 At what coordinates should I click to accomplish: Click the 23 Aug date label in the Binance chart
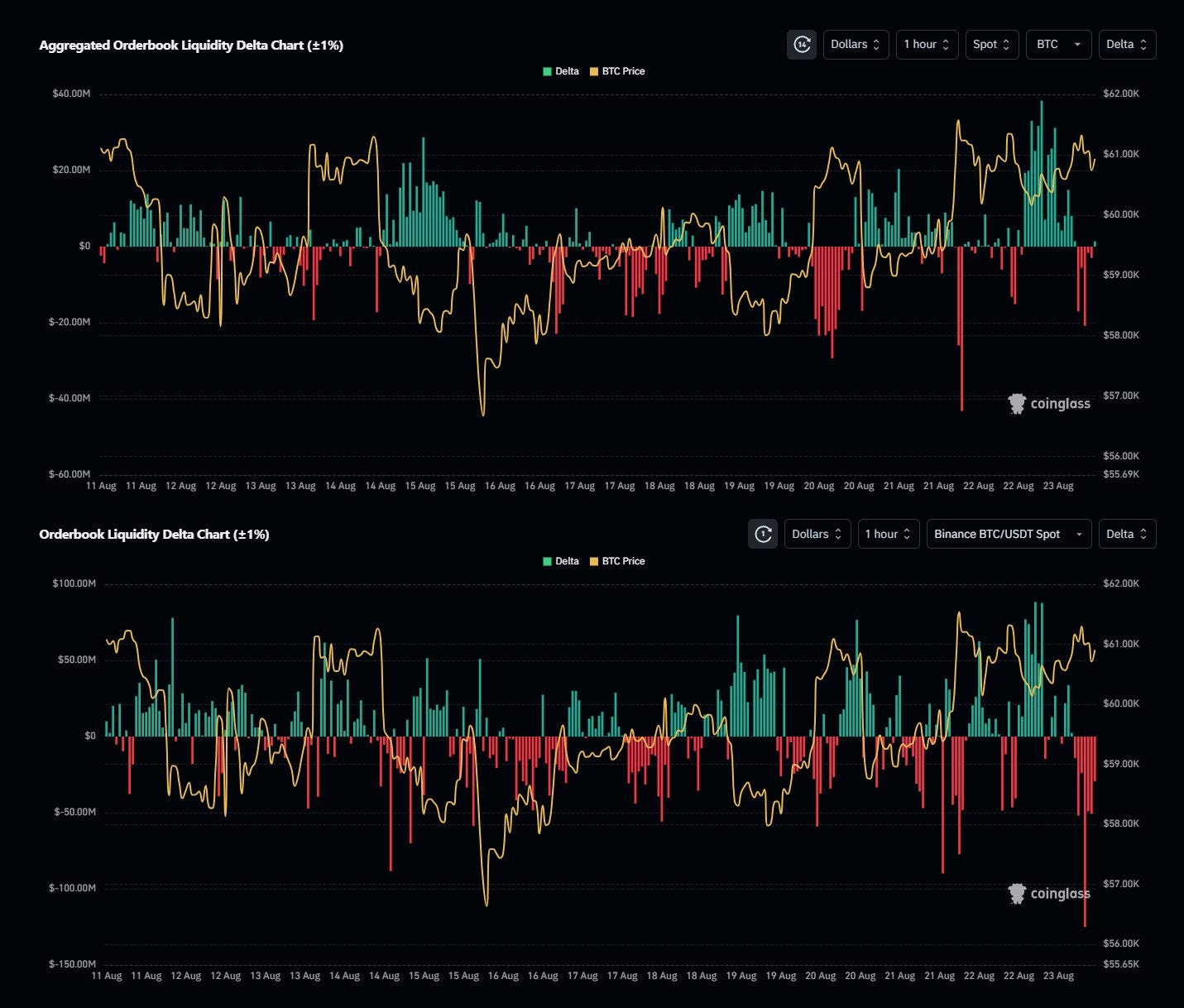(x=1058, y=976)
